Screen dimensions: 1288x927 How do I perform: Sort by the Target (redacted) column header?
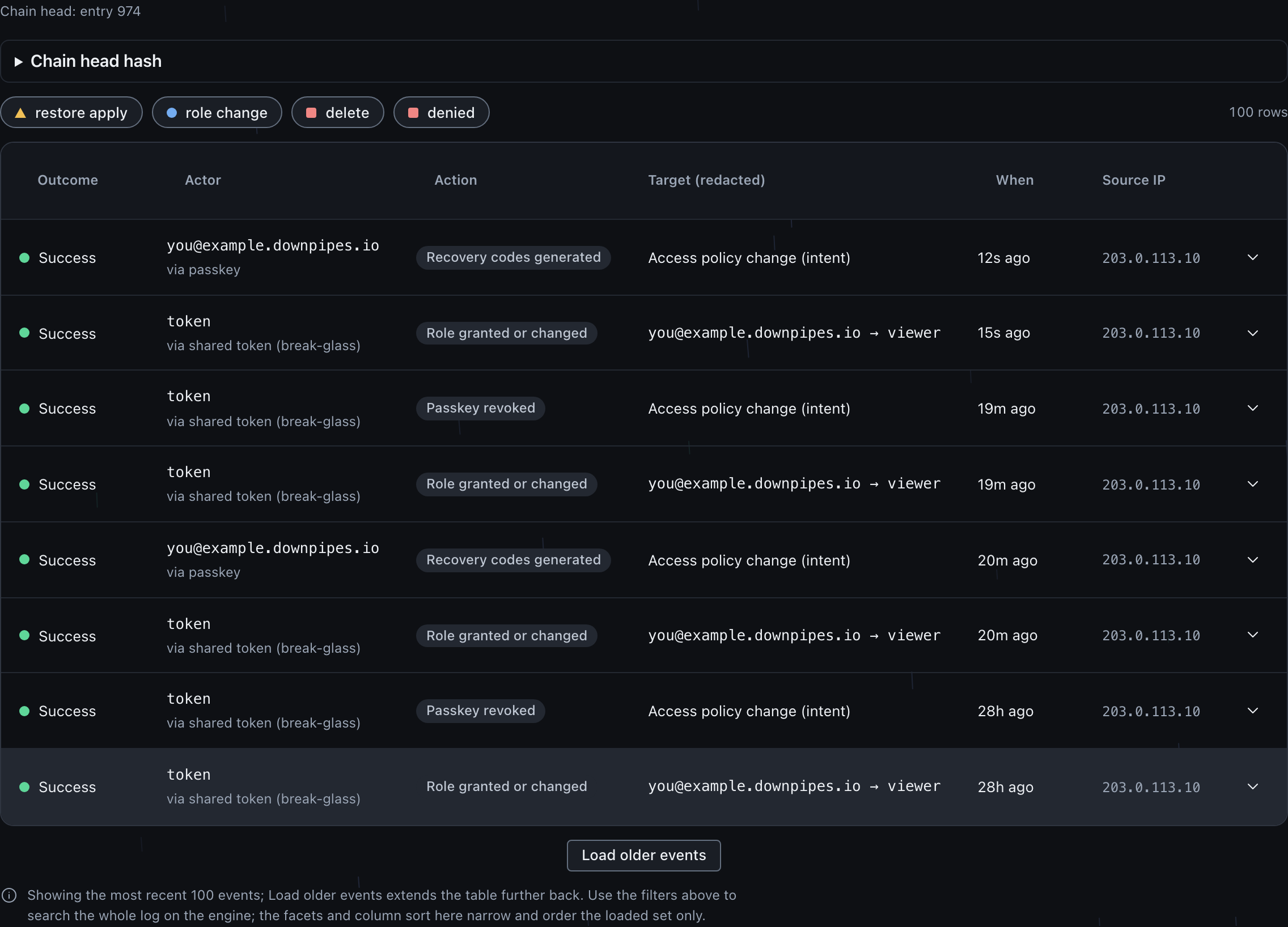706,180
